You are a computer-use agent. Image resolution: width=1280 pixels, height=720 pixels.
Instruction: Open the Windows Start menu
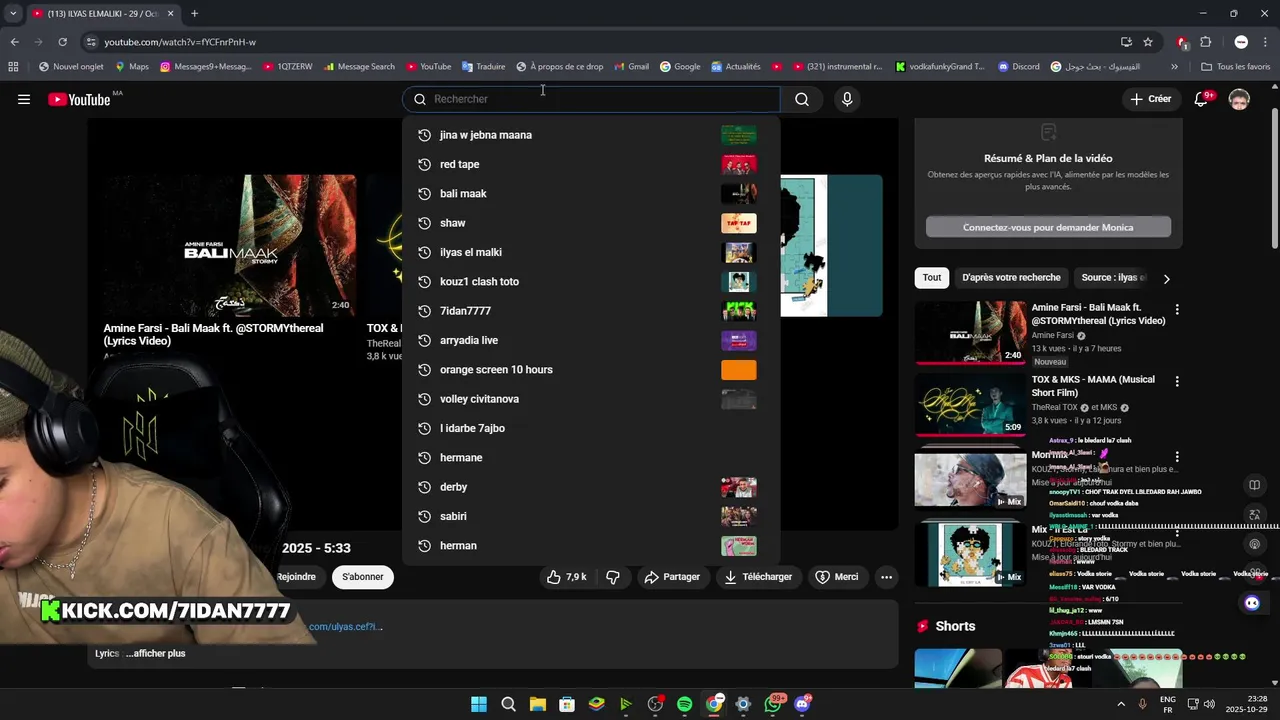(479, 704)
